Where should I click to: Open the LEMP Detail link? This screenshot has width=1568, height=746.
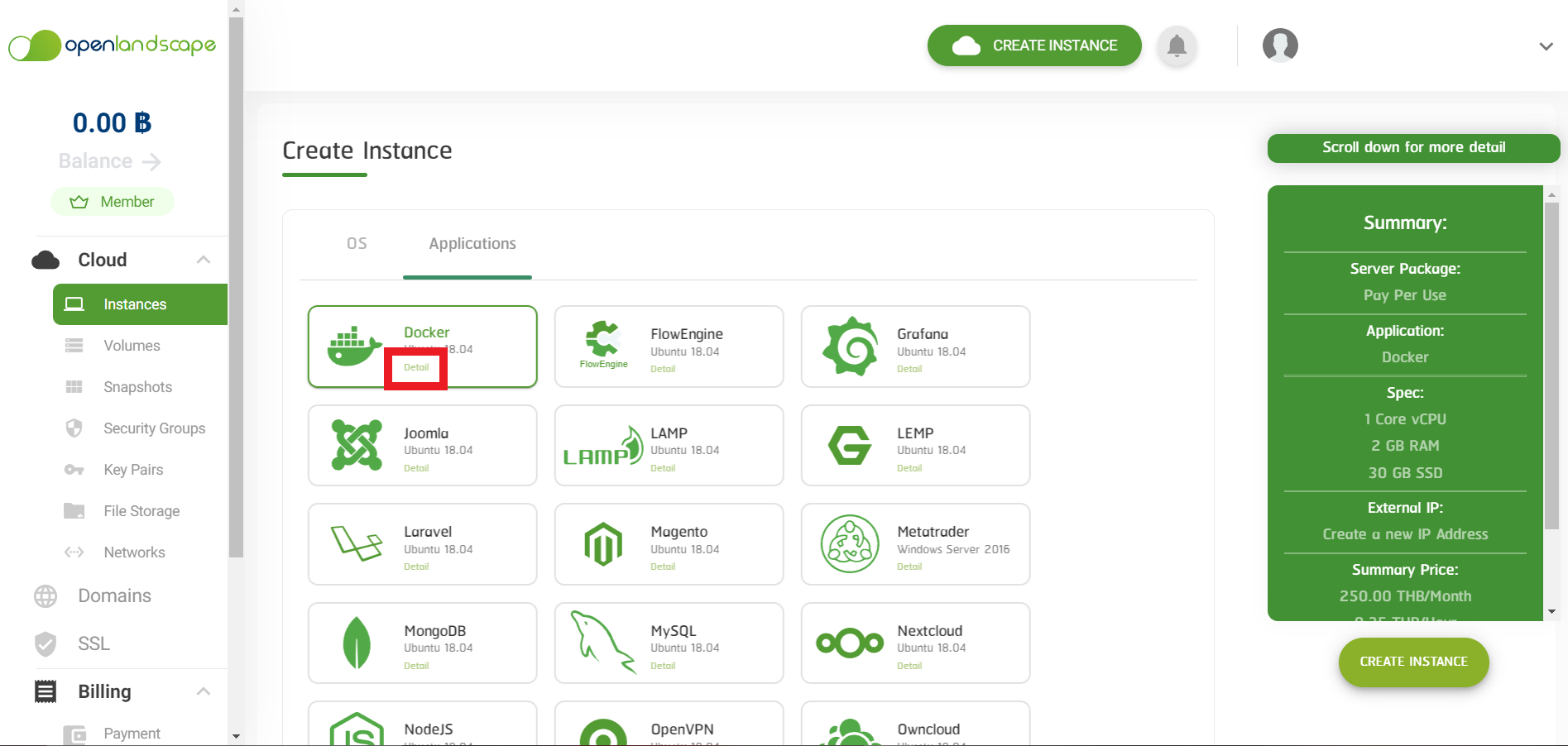(x=909, y=468)
